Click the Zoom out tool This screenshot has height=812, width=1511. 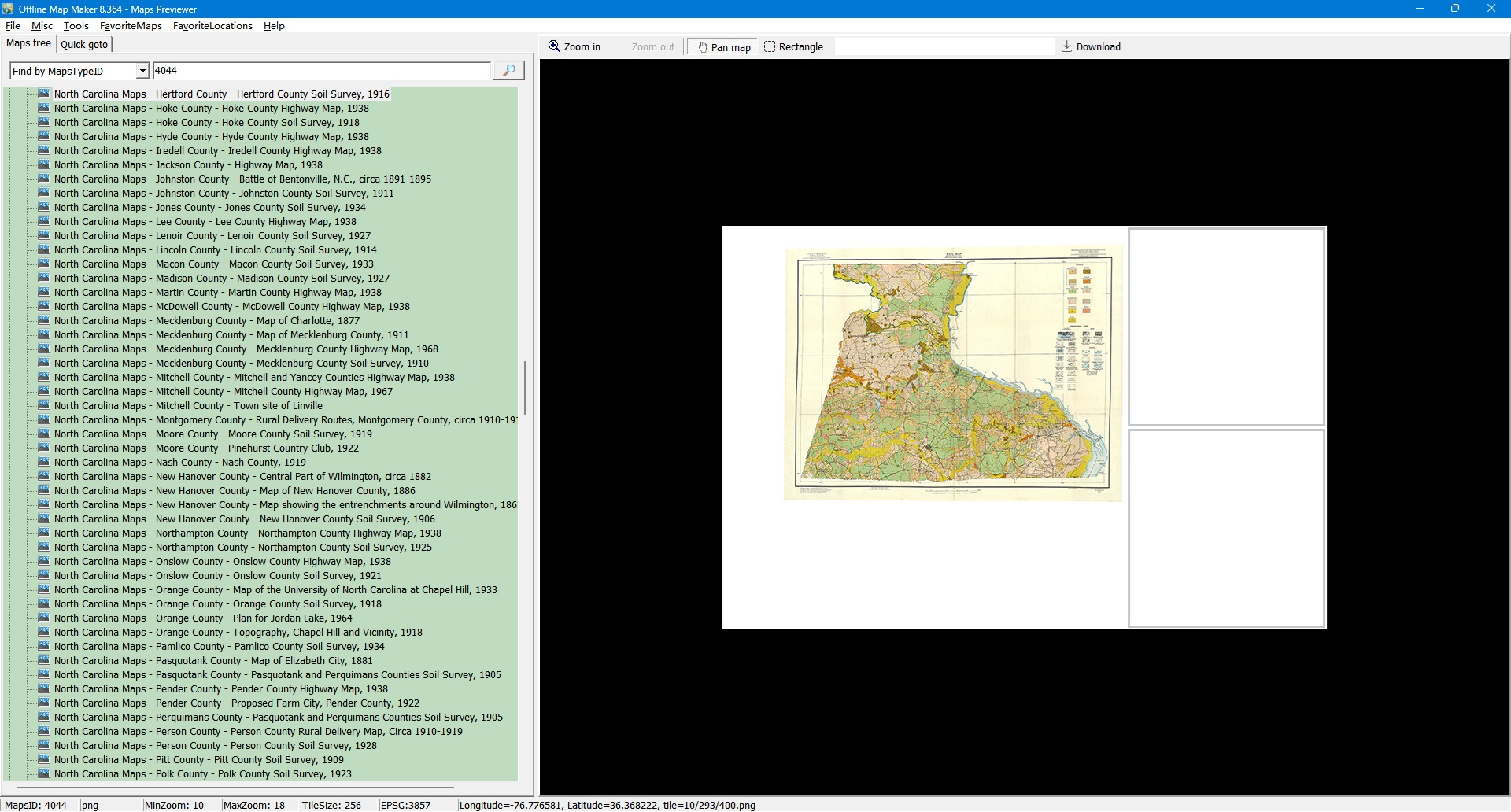pos(652,47)
